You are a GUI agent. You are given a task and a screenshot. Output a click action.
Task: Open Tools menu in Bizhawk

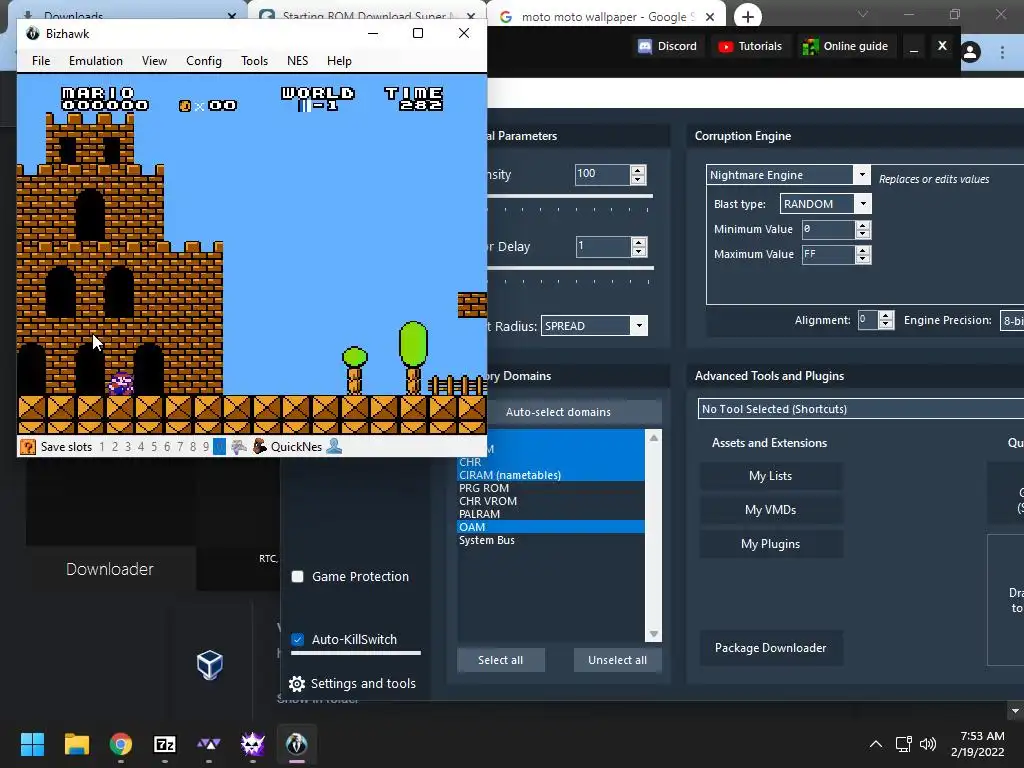pyautogui.click(x=254, y=61)
